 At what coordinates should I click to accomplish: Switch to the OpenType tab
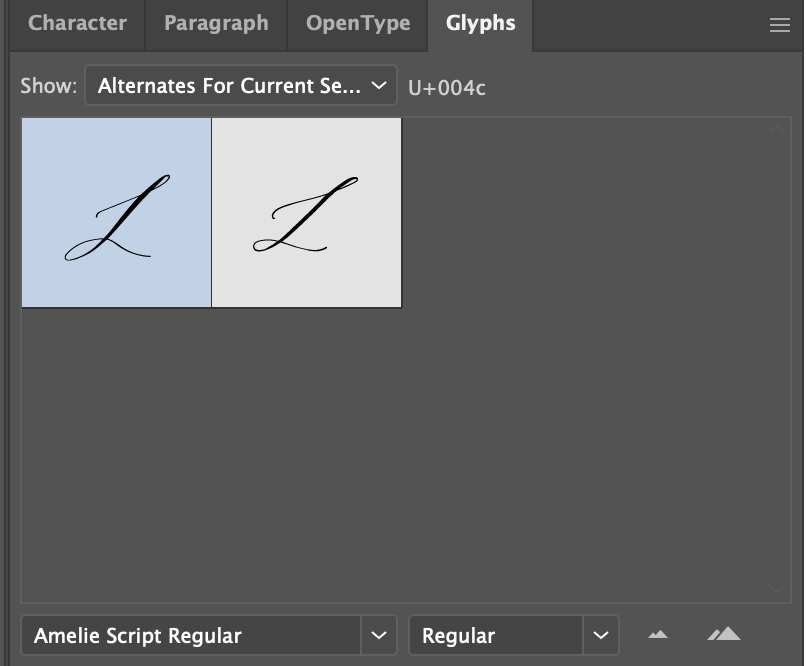click(358, 24)
